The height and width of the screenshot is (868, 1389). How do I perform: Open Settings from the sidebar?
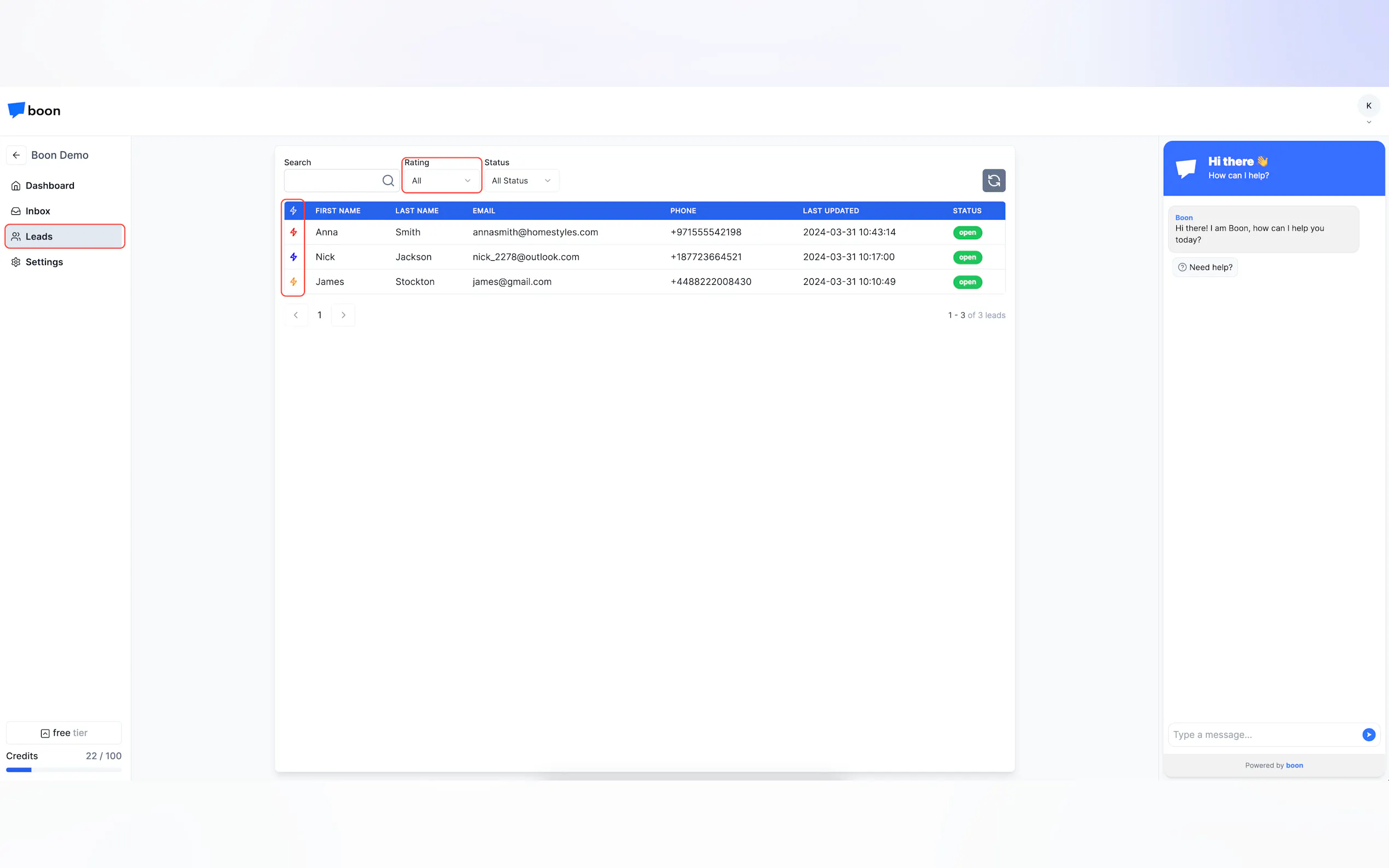44,262
